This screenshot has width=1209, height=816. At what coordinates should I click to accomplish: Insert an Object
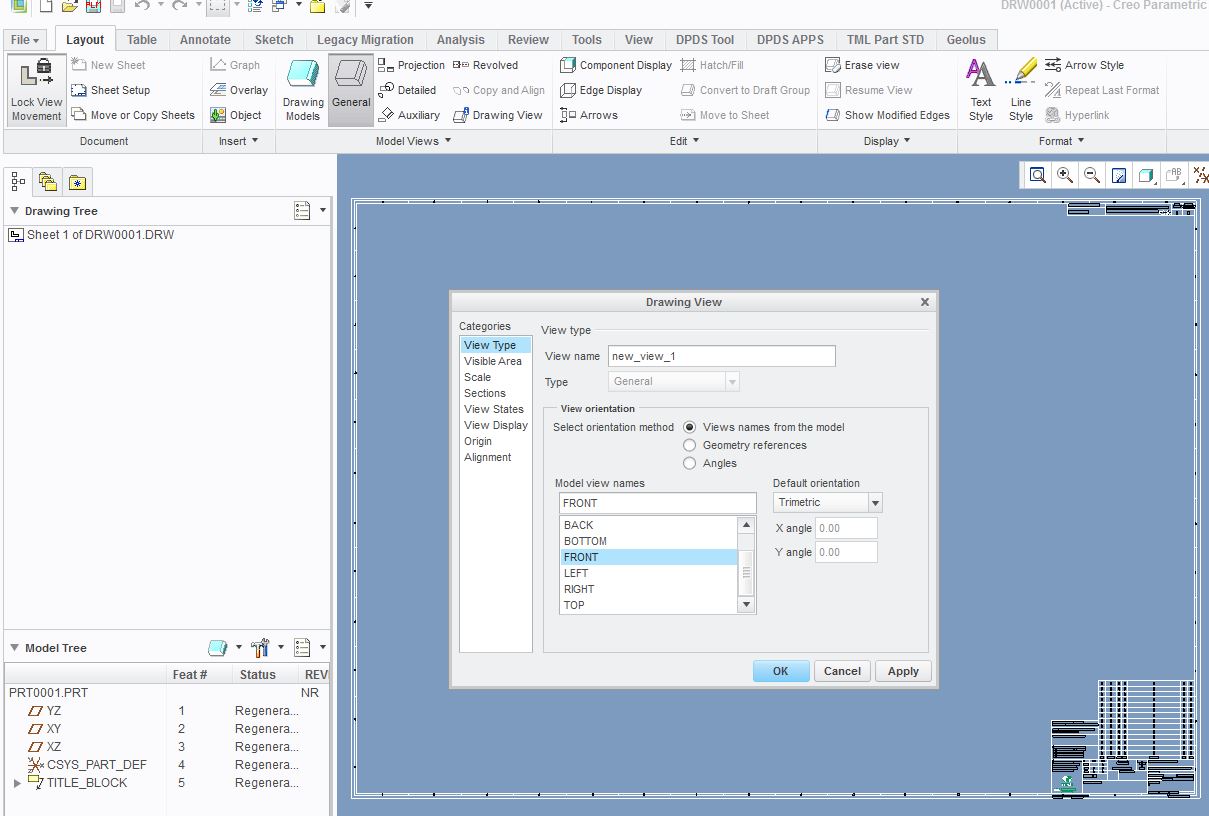coord(236,115)
